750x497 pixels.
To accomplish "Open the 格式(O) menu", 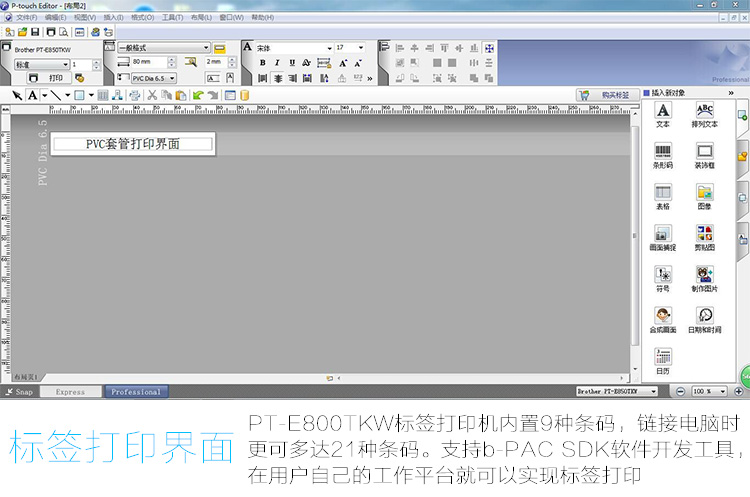I will click(143, 17).
